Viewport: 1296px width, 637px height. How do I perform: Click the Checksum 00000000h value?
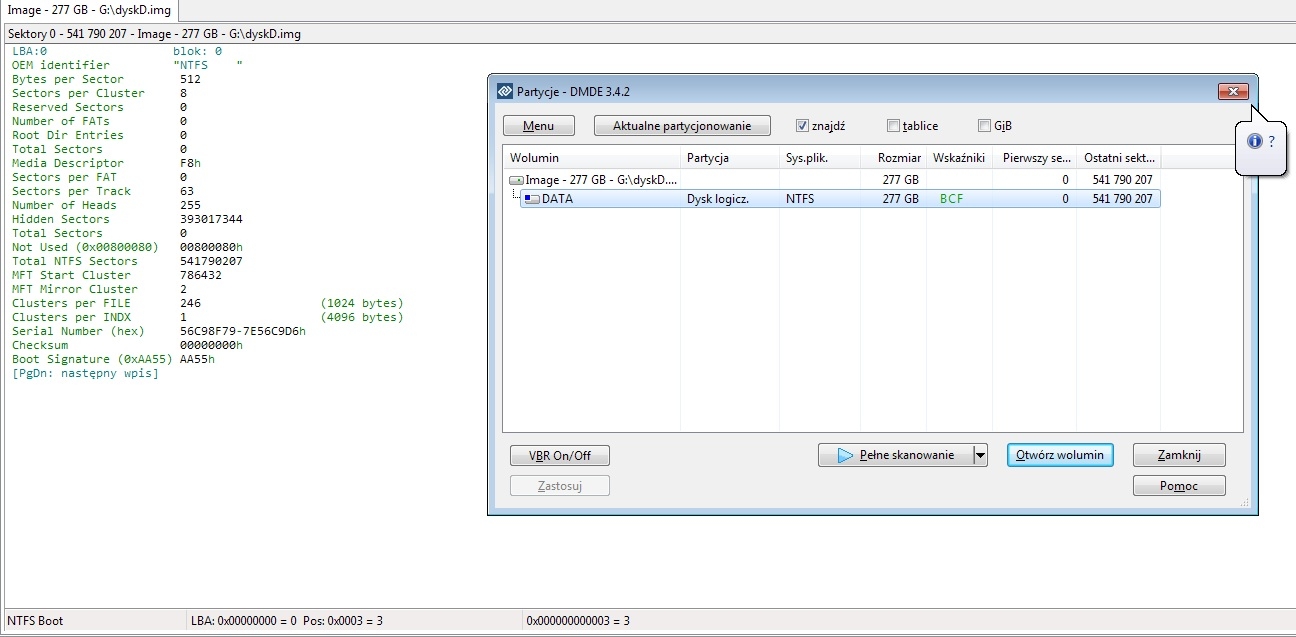point(211,345)
